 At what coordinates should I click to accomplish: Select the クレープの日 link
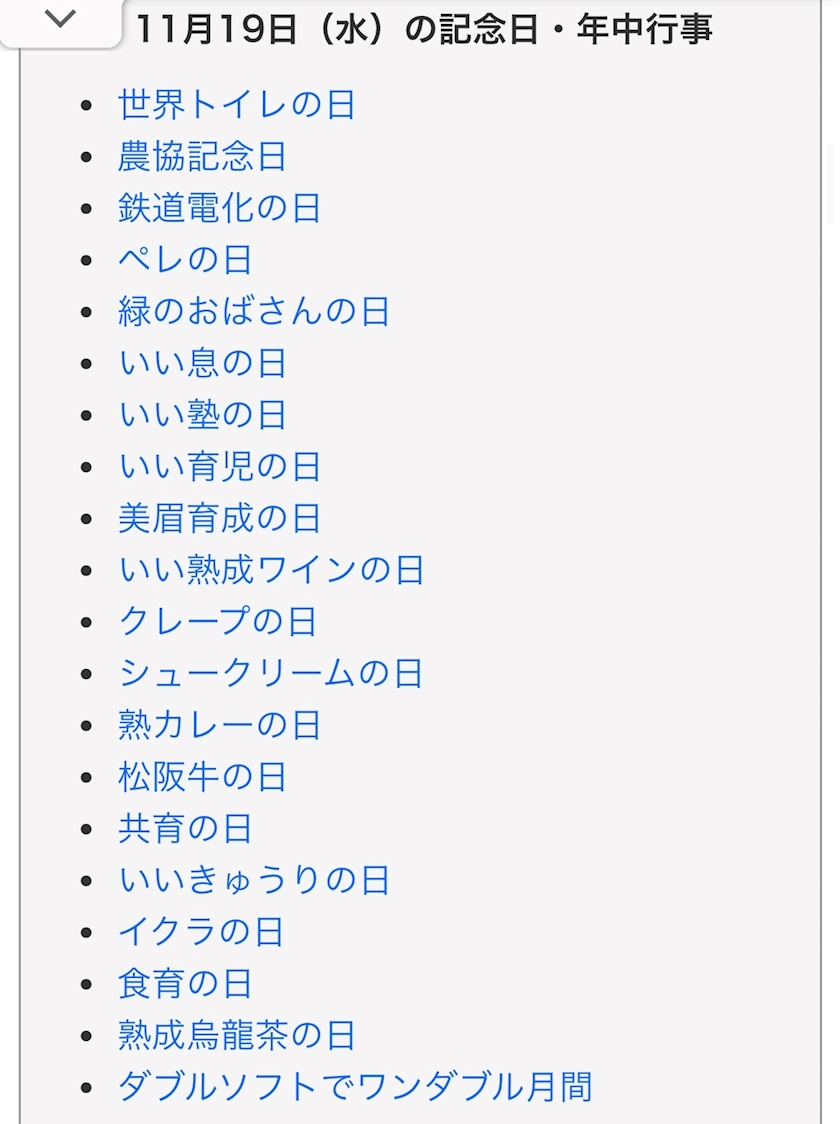tap(217, 622)
